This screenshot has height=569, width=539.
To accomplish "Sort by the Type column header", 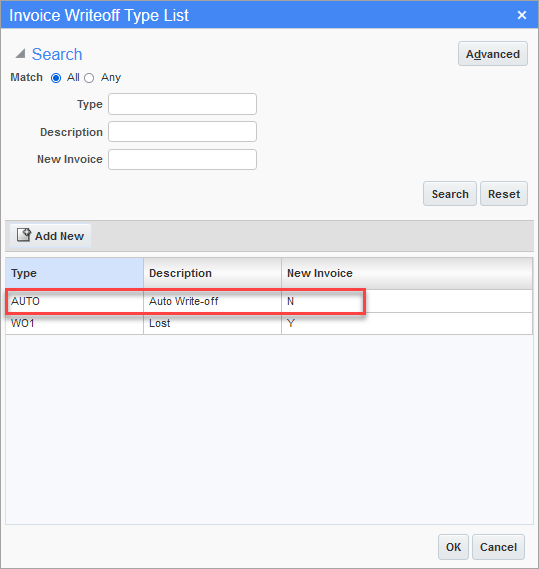I will click(x=74, y=273).
